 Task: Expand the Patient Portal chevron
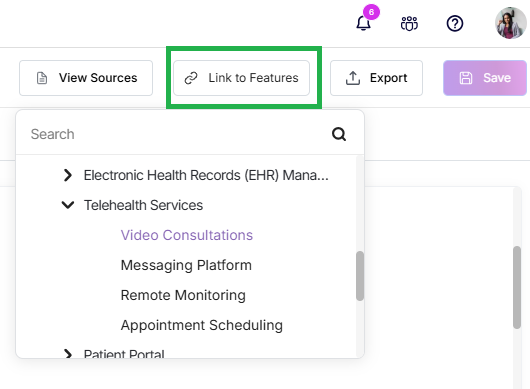point(68,354)
